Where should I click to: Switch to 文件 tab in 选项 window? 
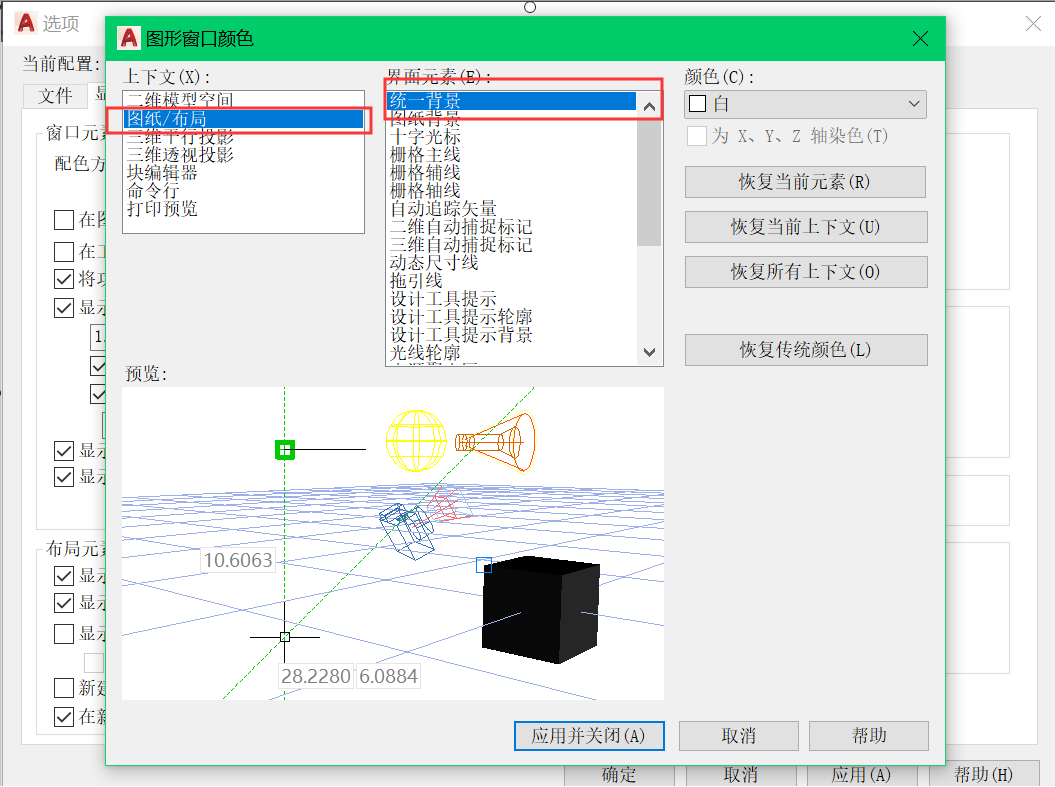coord(55,96)
